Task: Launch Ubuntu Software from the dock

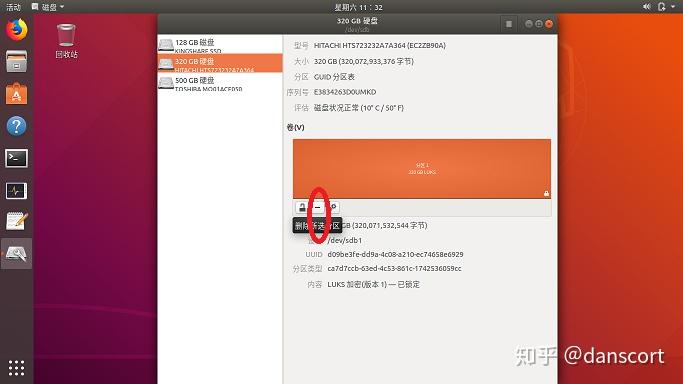Action: [x=16, y=94]
